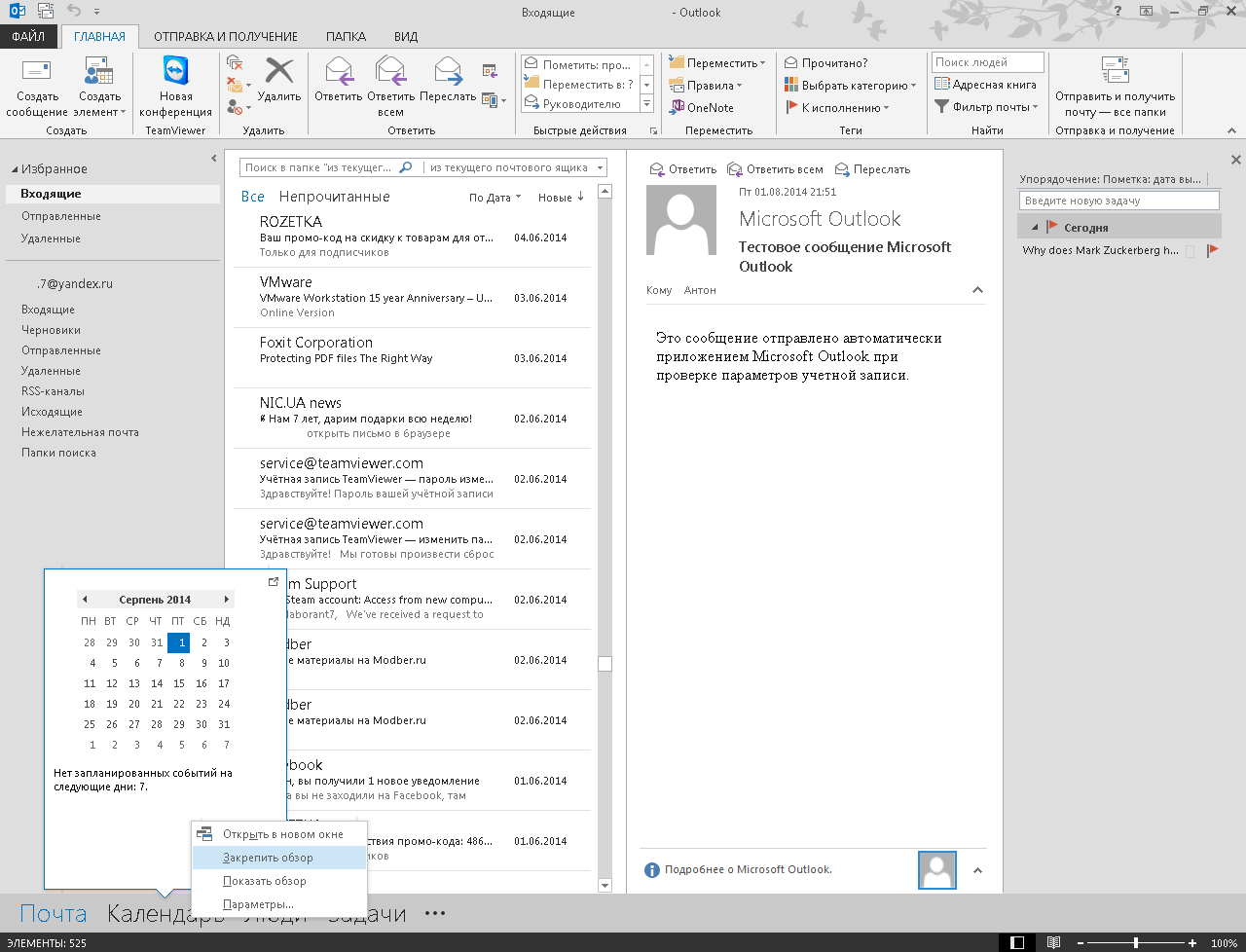Screen dimensions: 1246x952
Task: Open the Почта navigation section
Action: coord(54,913)
